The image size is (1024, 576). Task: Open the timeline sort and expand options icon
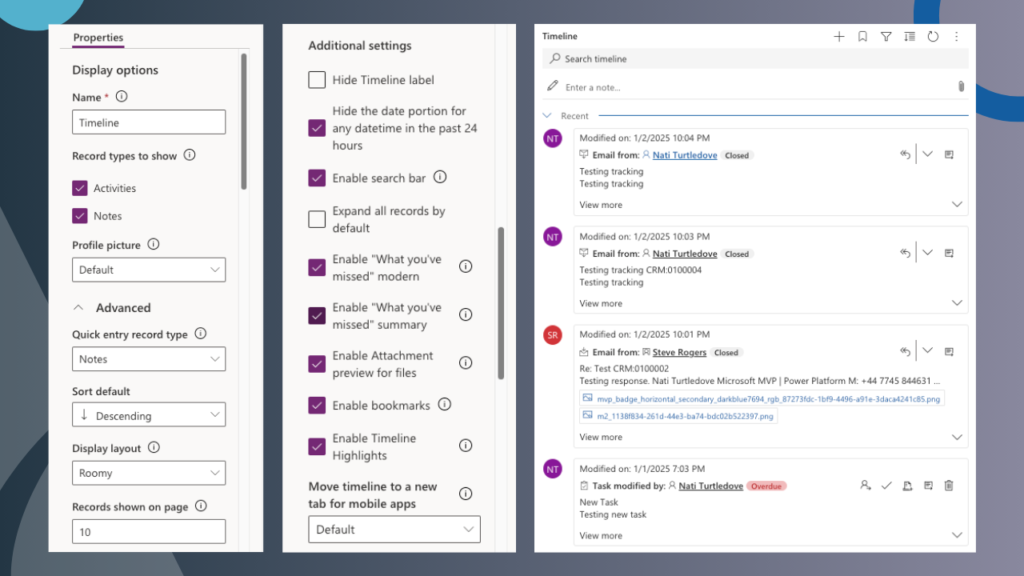[910, 36]
